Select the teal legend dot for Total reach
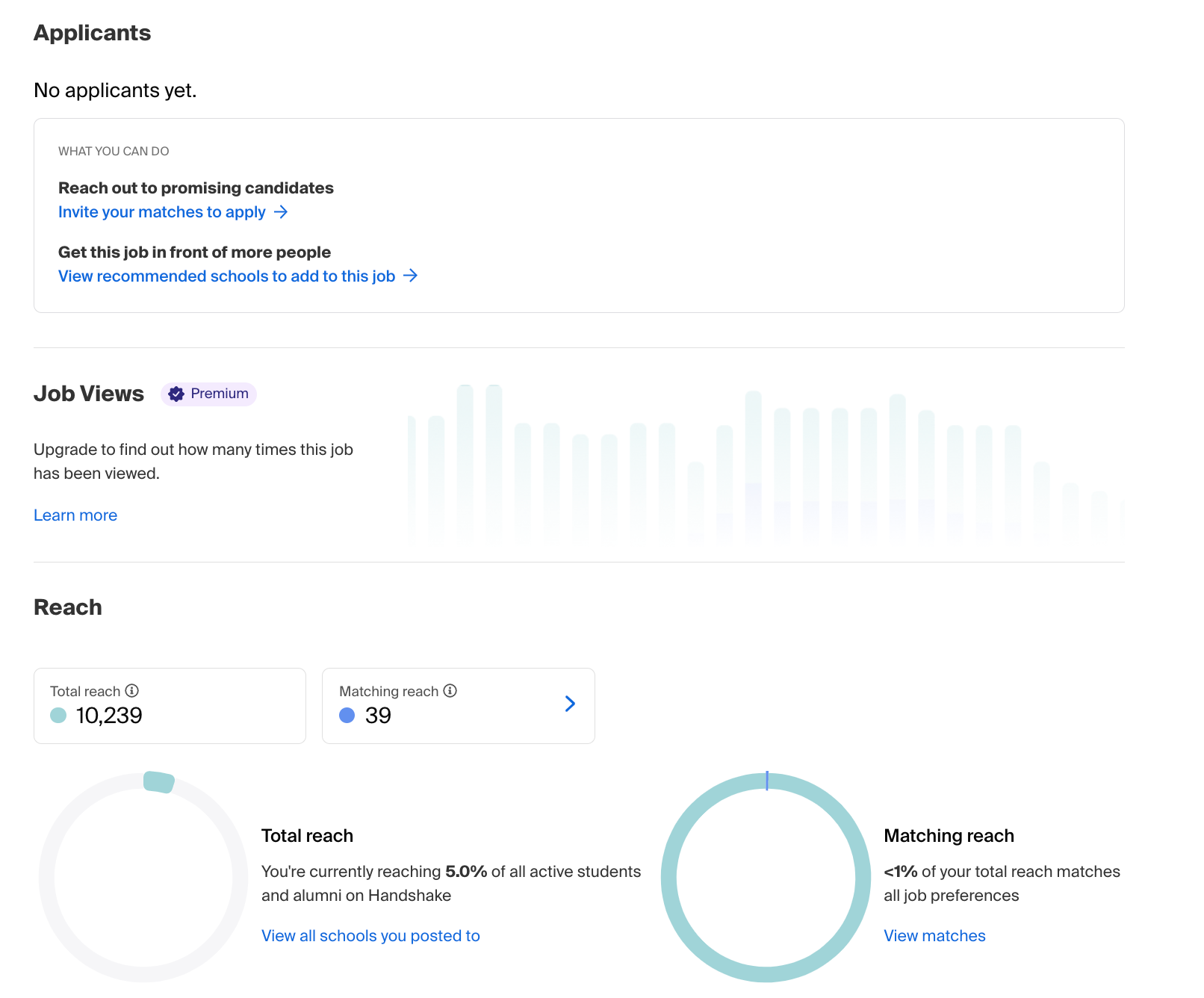 click(58, 716)
